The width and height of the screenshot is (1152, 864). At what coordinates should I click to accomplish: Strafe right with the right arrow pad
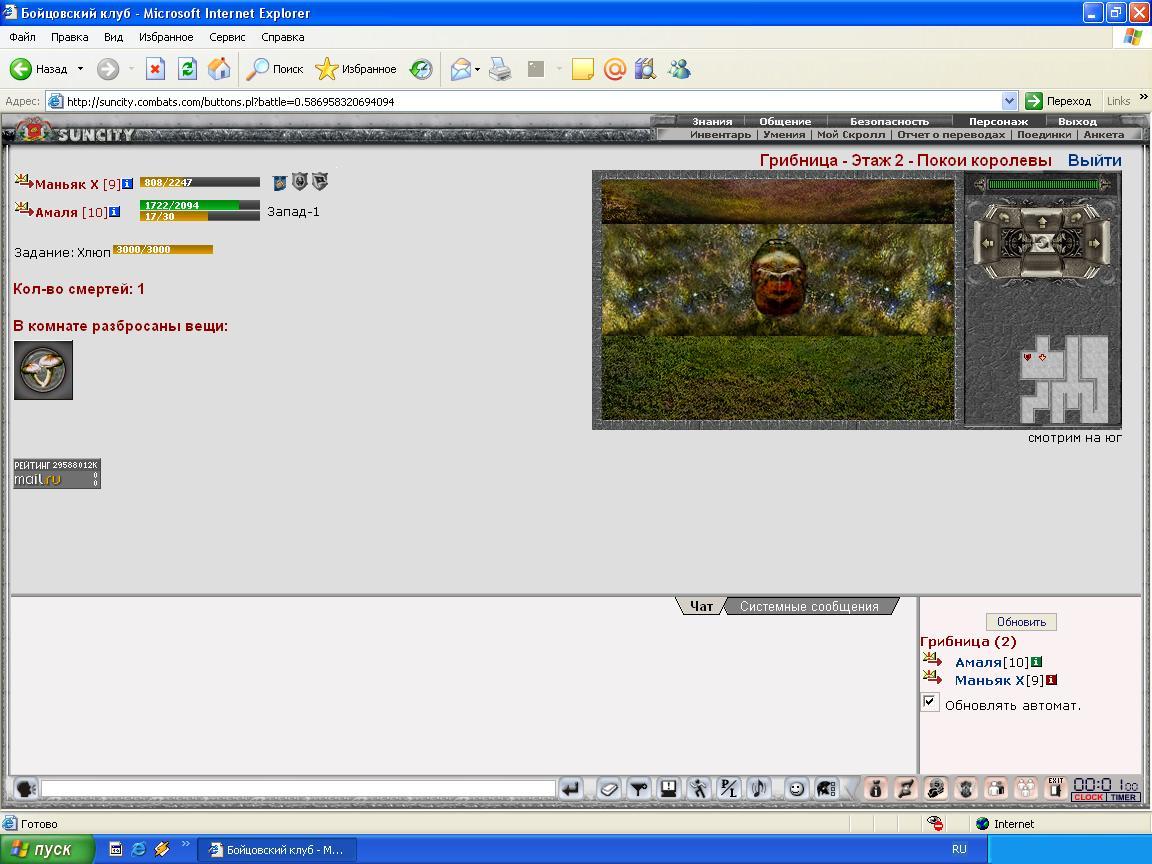click(1095, 243)
